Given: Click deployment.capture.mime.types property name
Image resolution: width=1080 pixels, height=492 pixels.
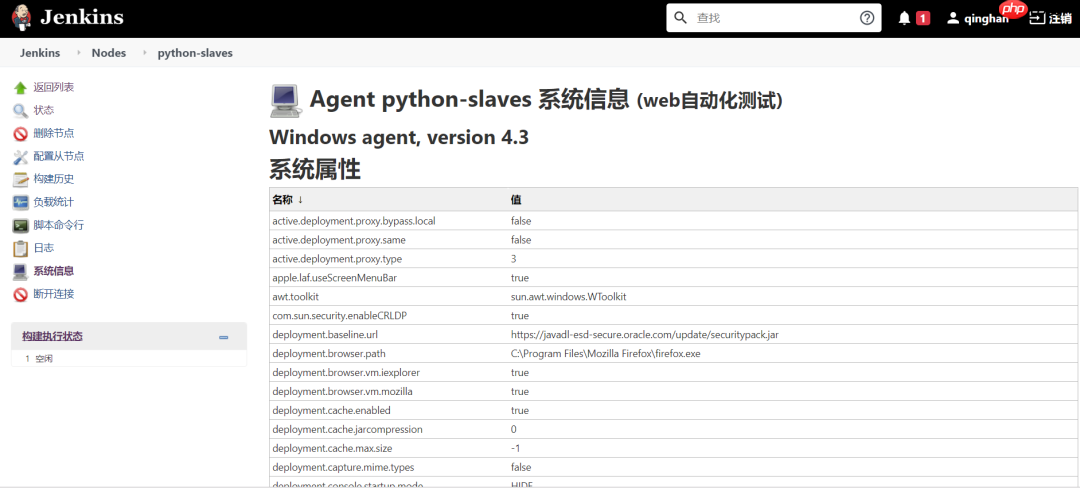Looking at the screenshot, I should (x=343, y=467).
